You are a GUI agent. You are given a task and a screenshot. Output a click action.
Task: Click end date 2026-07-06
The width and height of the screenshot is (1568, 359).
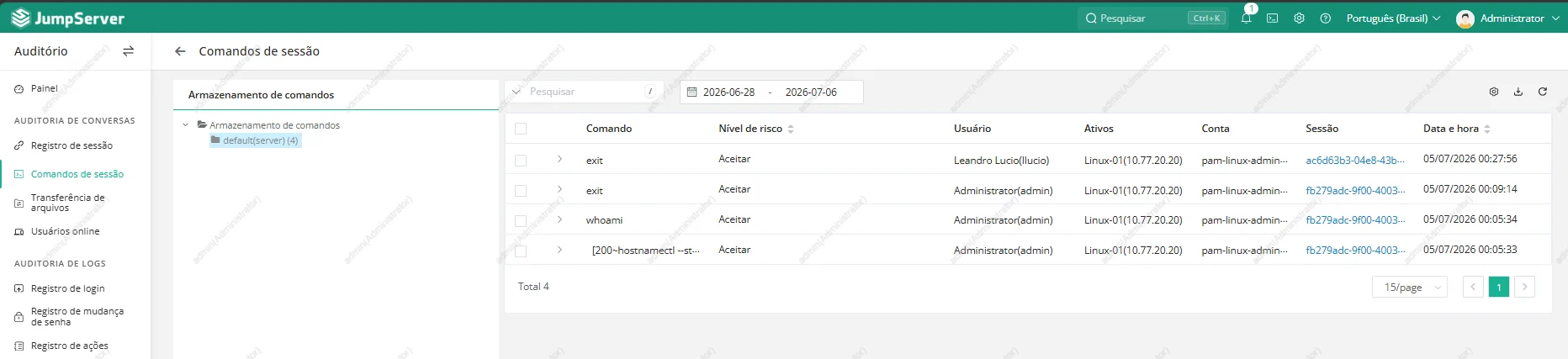pyautogui.click(x=811, y=92)
